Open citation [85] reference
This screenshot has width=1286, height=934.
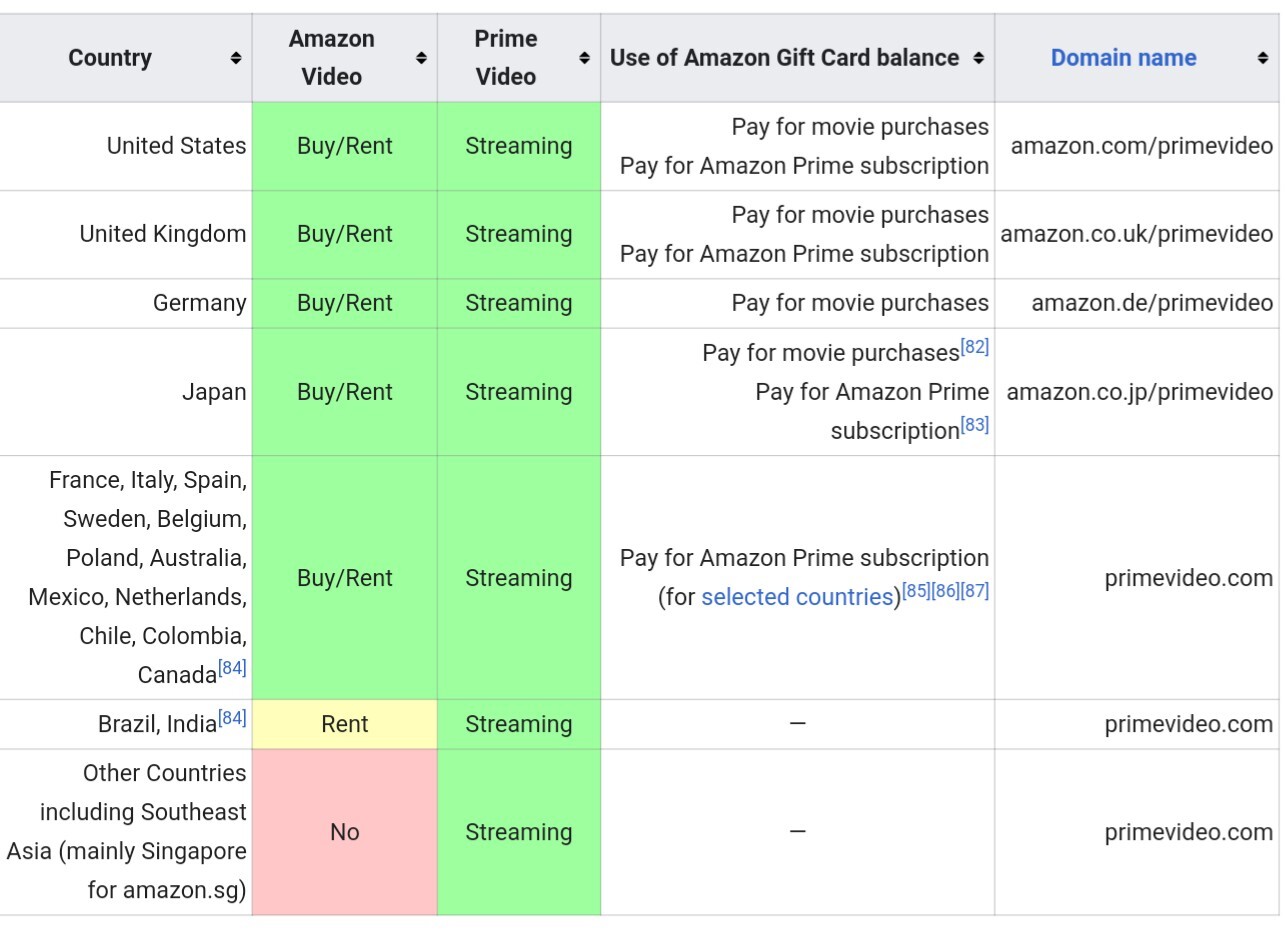(x=916, y=590)
